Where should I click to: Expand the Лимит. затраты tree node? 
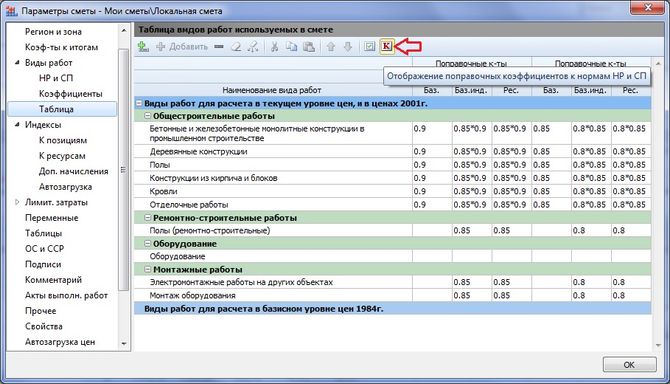pos(17,202)
